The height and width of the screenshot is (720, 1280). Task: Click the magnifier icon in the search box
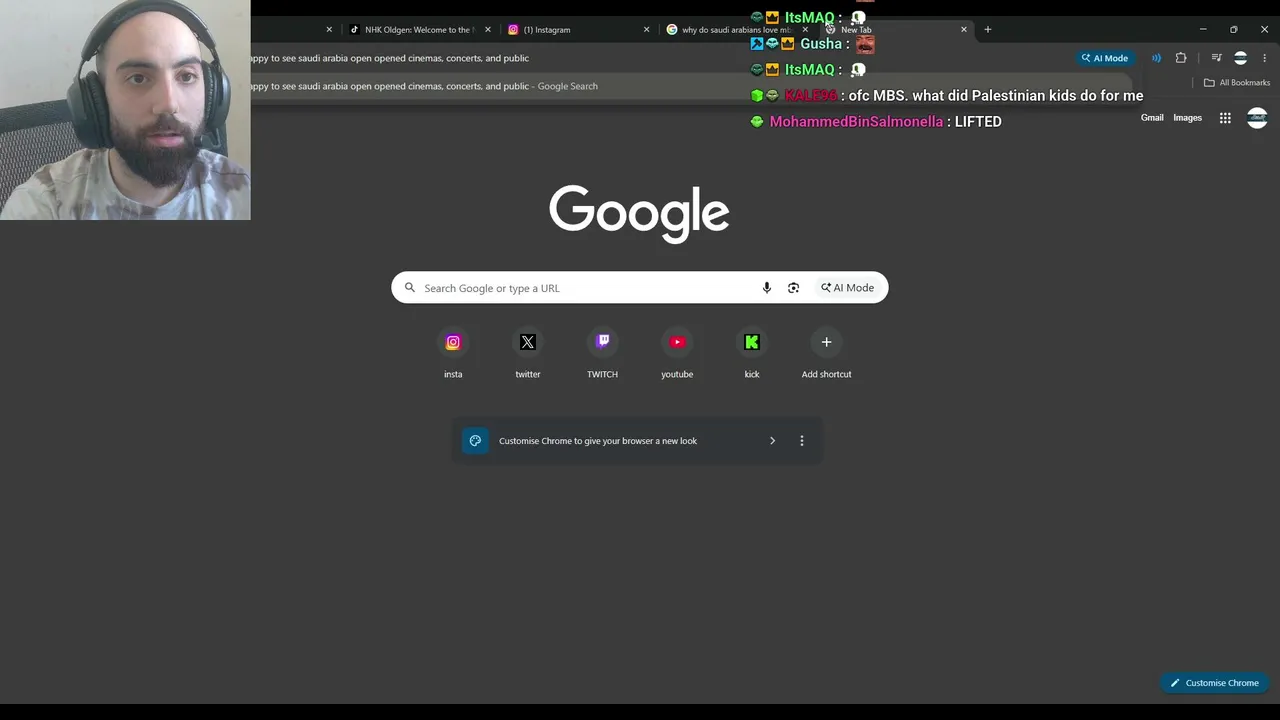(x=409, y=288)
